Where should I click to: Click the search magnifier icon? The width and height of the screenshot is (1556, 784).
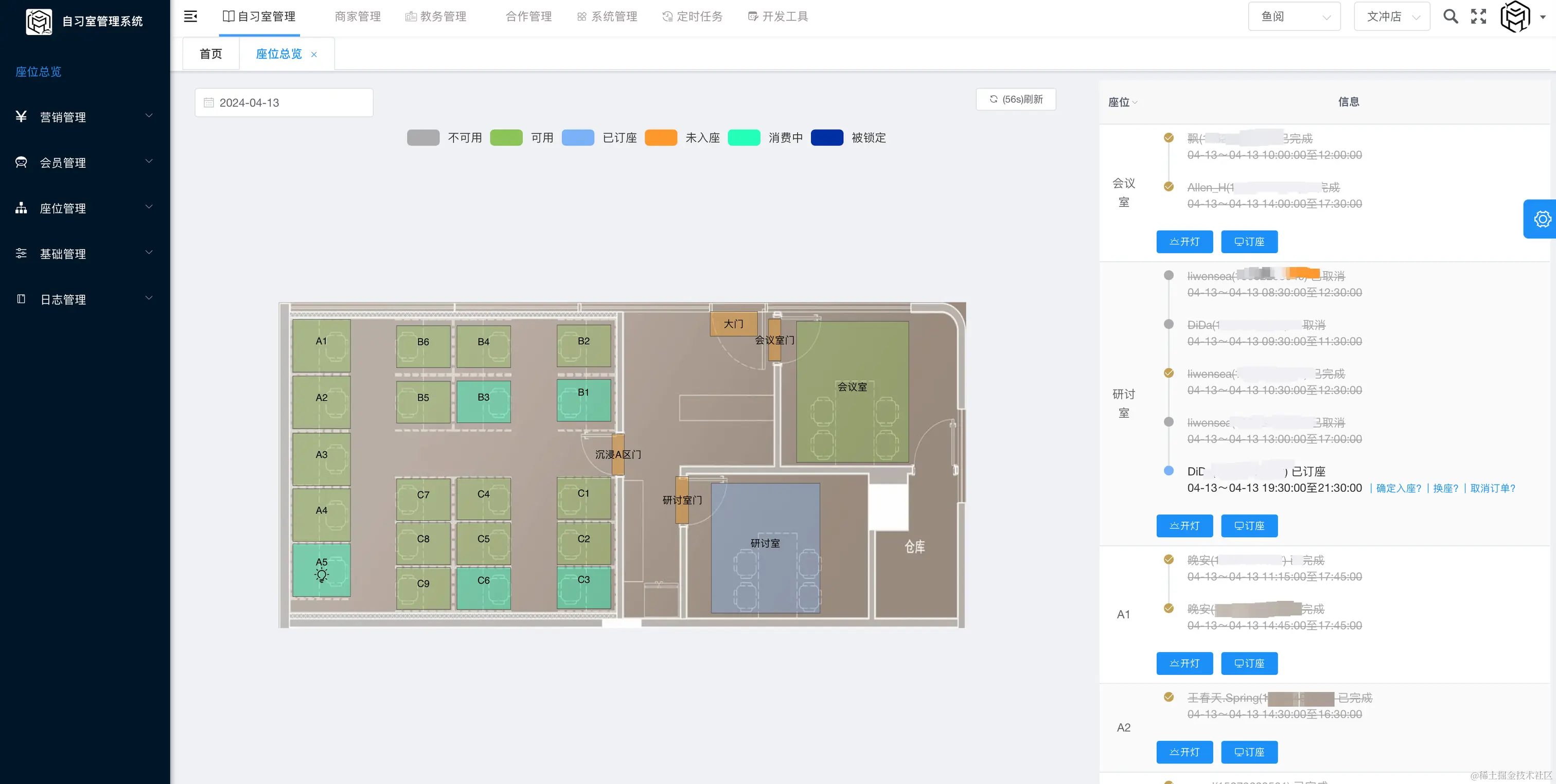(x=1451, y=16)
